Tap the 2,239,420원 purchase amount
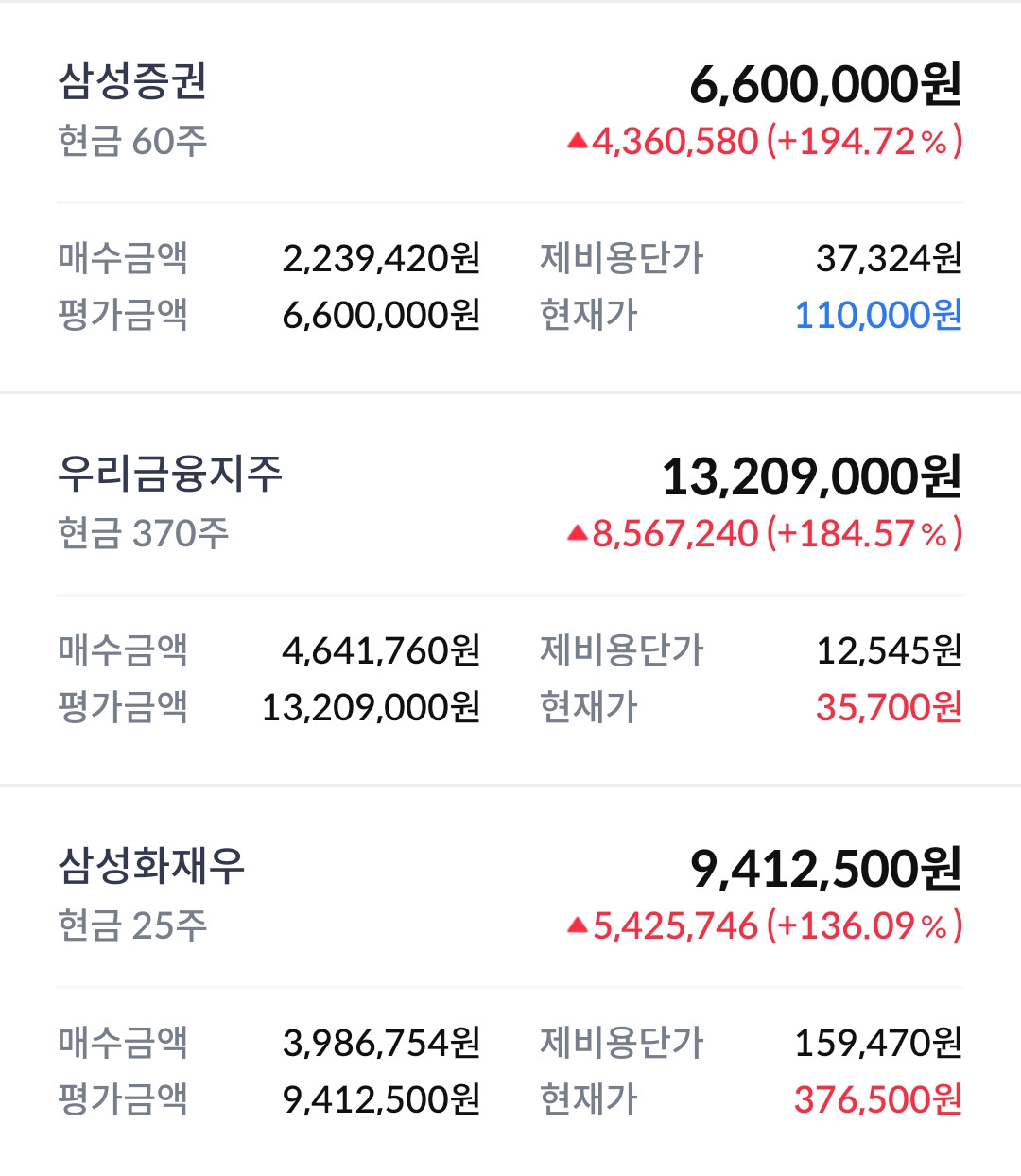 coord(381,258)
